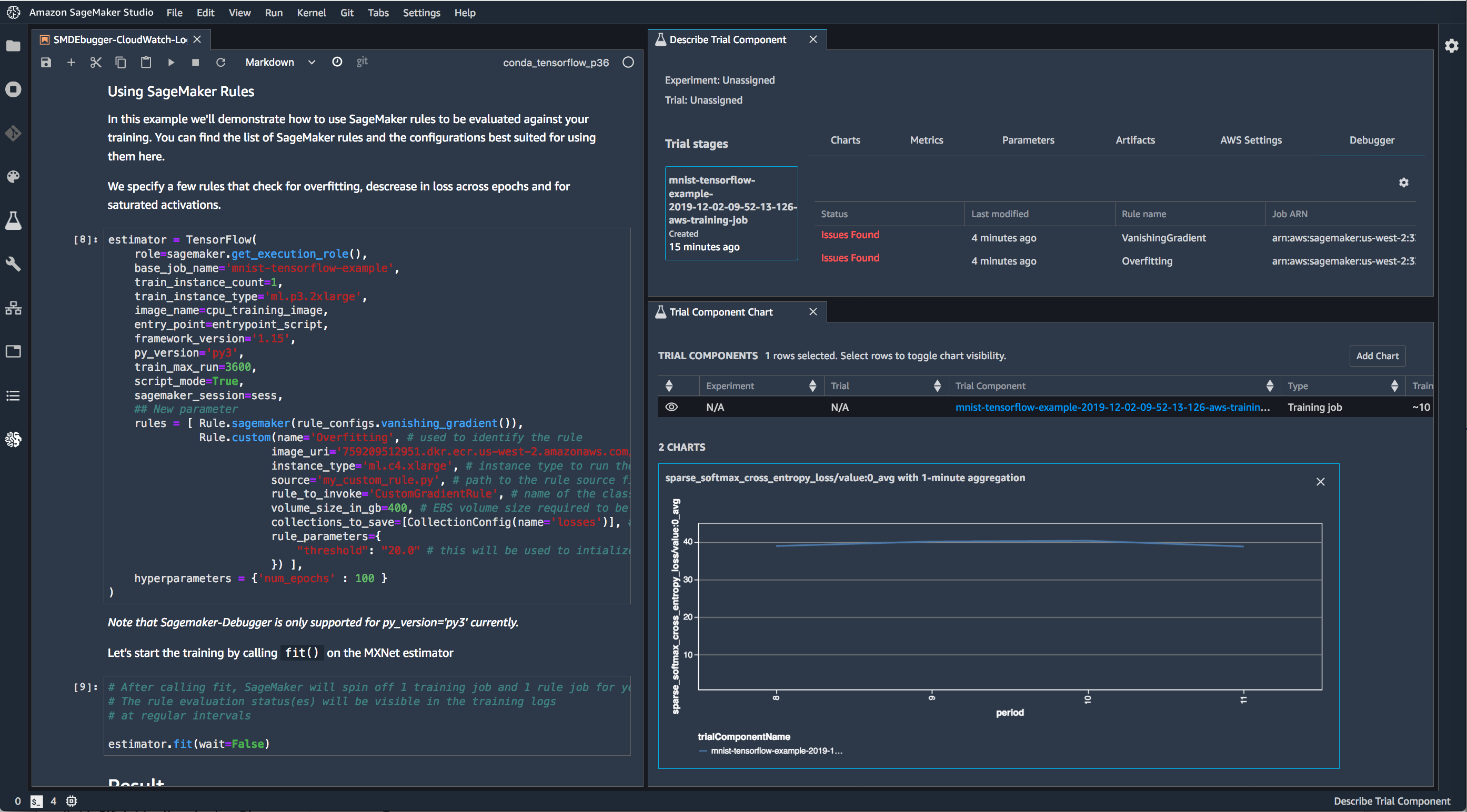Viewport: 1467px width, 812px height.
Task: Toggle the Charts tab in Describe Trial Component
Action: 844,140
